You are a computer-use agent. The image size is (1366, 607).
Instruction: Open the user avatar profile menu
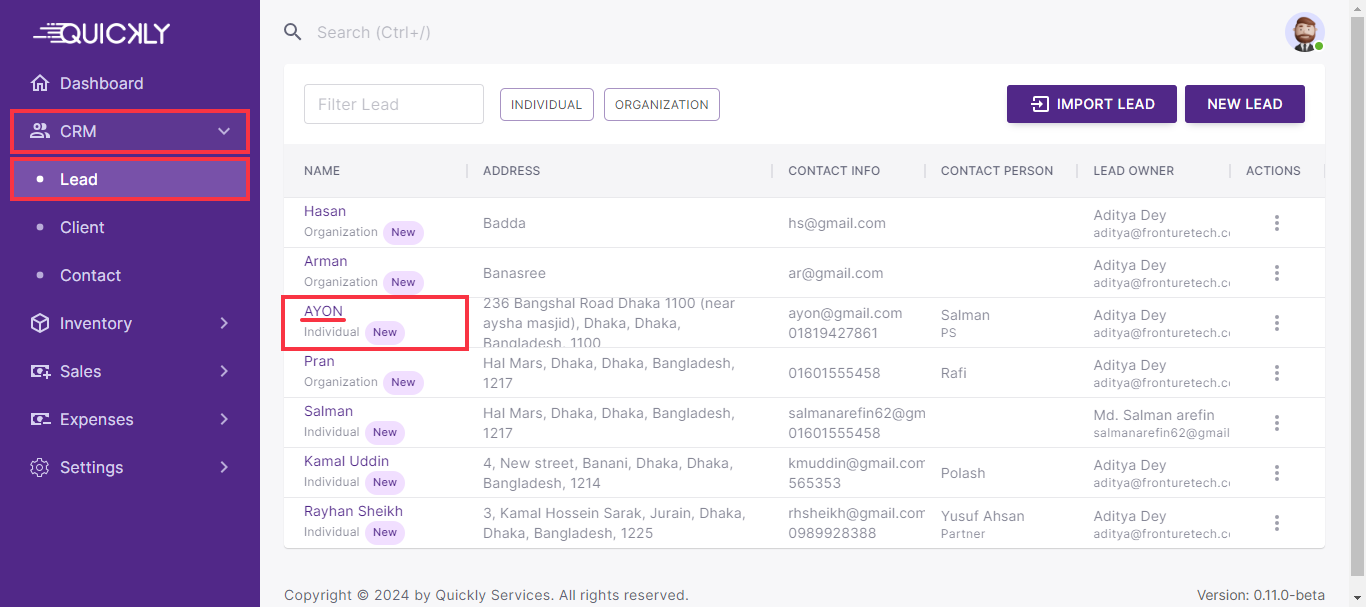pyautogui.click(x=1304, y=33)
